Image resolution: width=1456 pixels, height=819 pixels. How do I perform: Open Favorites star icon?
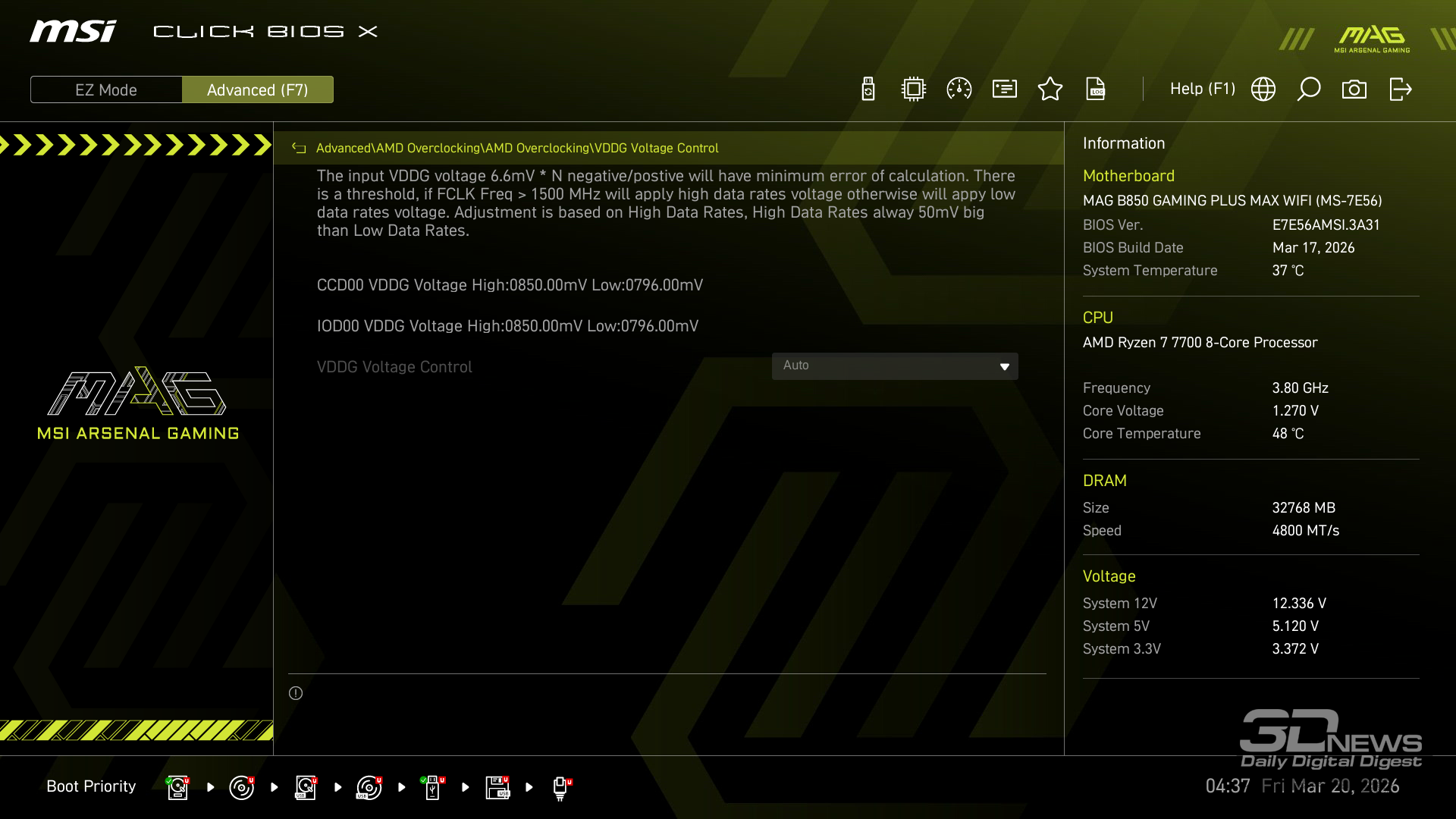point(1050,89)
